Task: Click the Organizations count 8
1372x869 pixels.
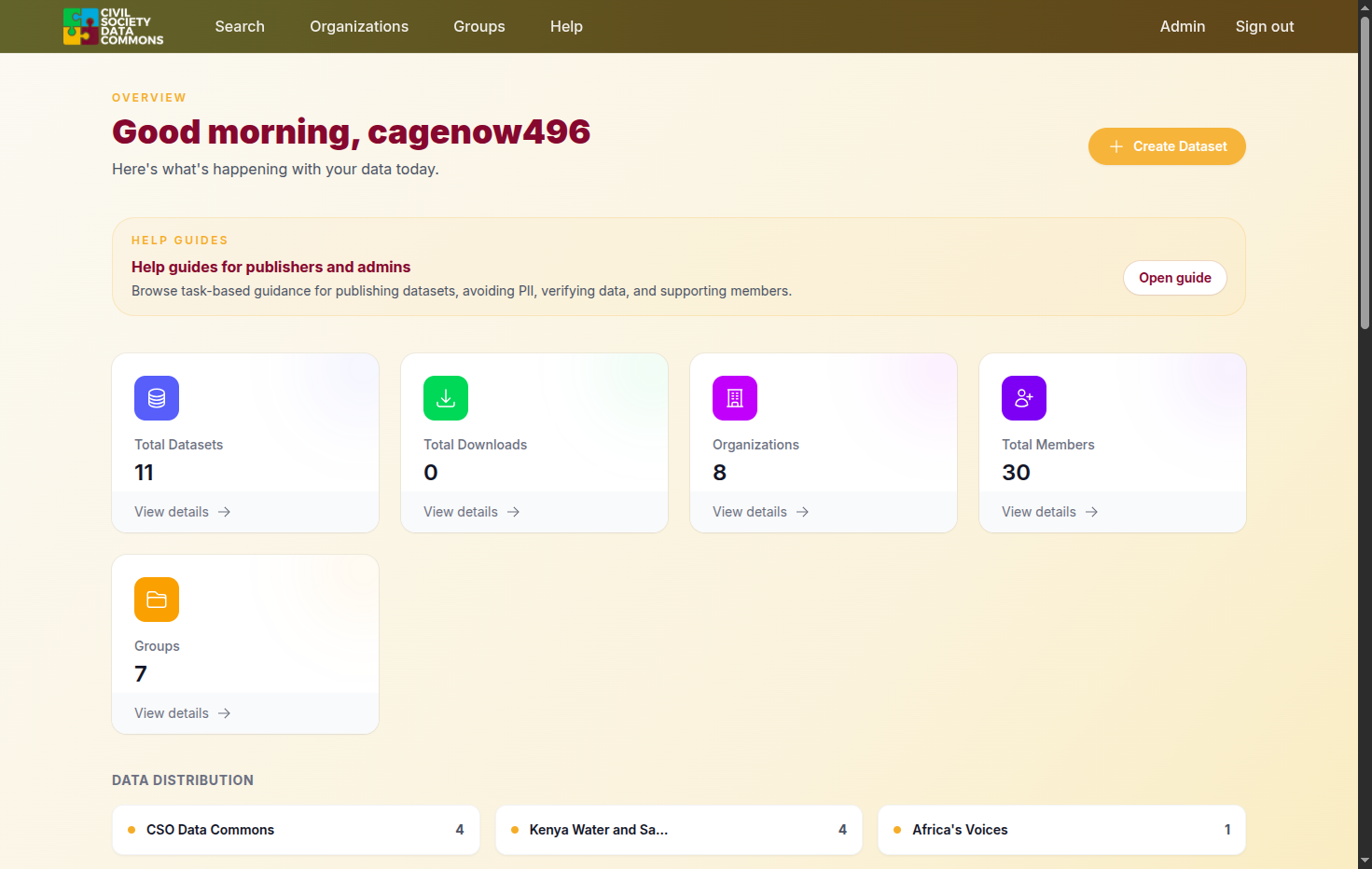Action: (x=720, y=473)
